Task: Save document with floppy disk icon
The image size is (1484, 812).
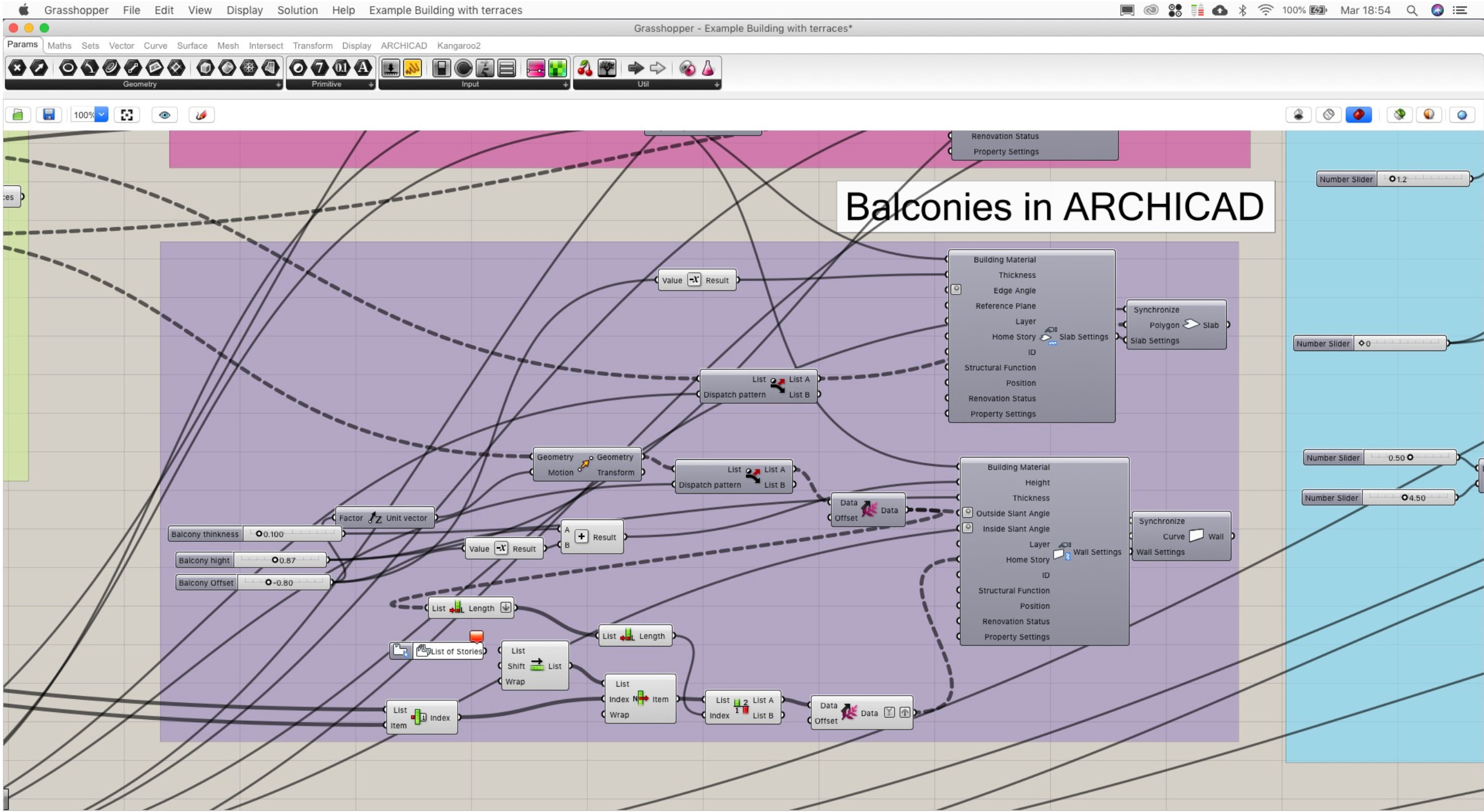Action: click(49, 115)
